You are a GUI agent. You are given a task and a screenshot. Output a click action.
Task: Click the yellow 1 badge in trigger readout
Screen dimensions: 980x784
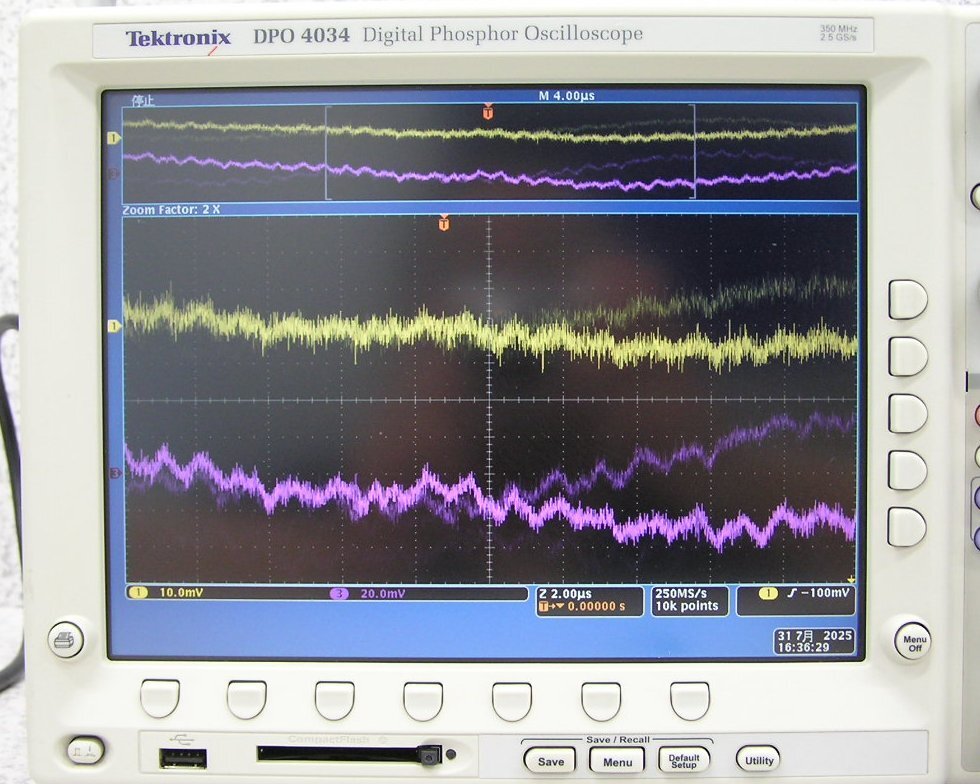point(768,593)
